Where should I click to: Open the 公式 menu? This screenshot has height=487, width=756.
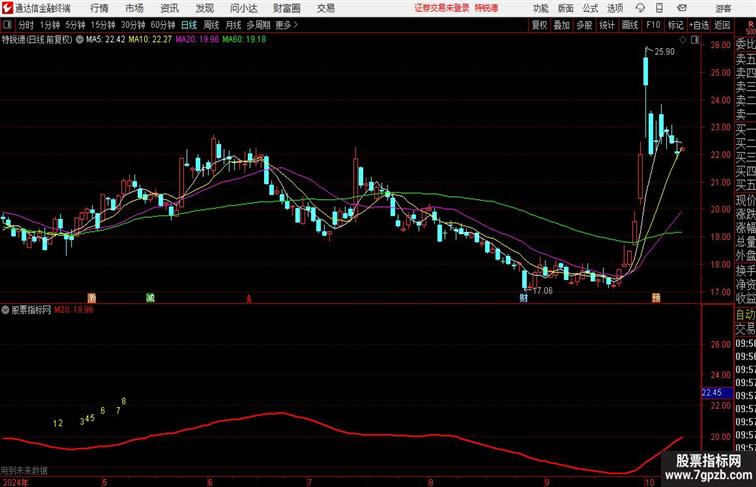coord(590,8)
